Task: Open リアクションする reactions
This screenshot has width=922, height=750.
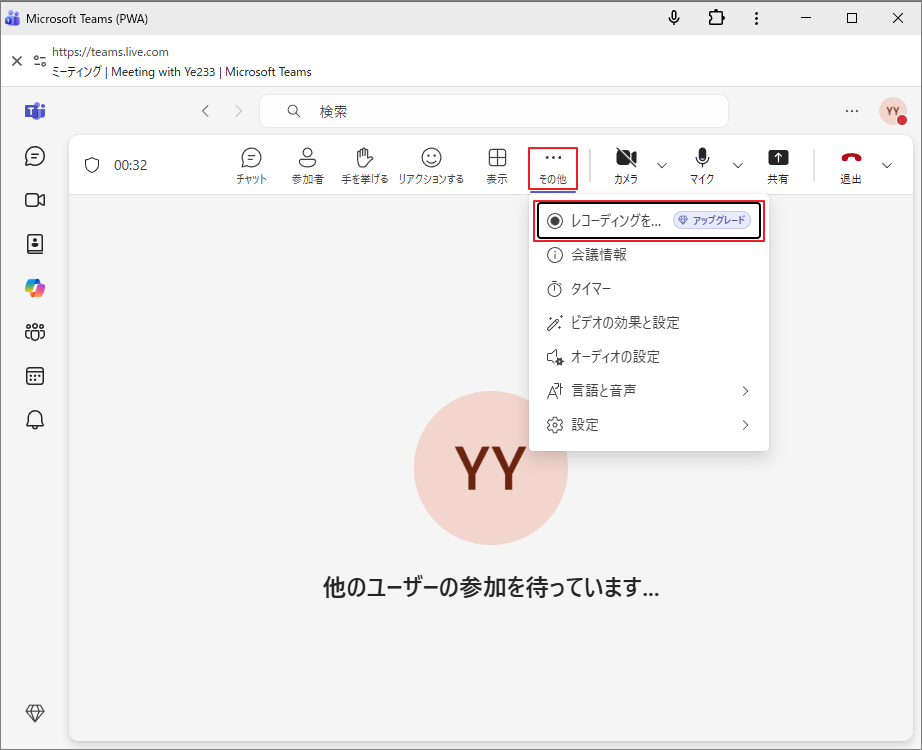Action: [x=431, y=166]
